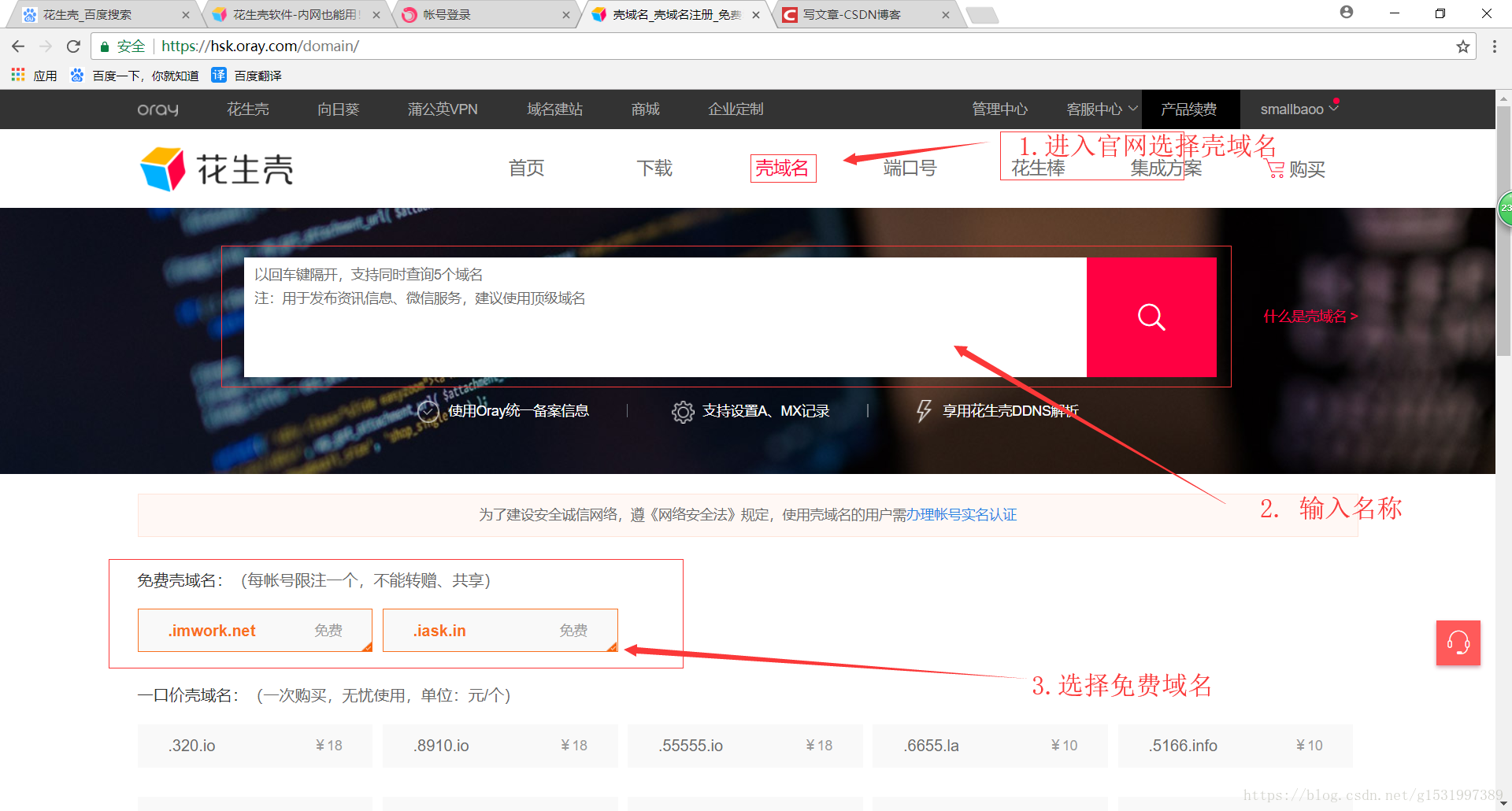1512x811 pixels.
Task: Select the .5166.info domain option
Action: (x=1235, y=746)
